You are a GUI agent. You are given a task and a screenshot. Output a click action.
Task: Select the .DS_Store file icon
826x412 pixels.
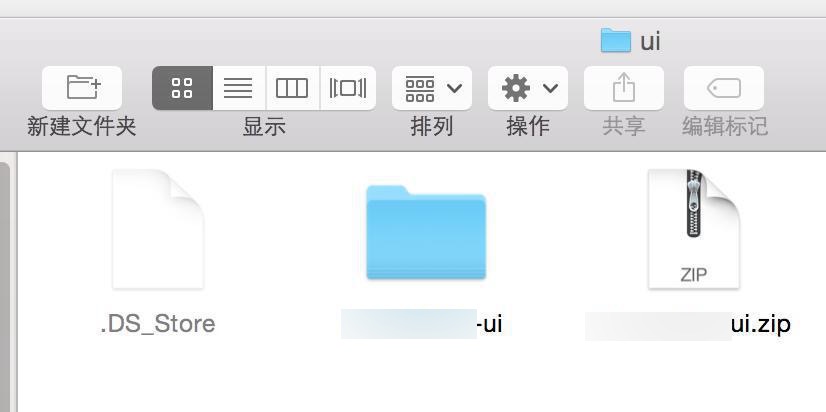click(158, 229)
